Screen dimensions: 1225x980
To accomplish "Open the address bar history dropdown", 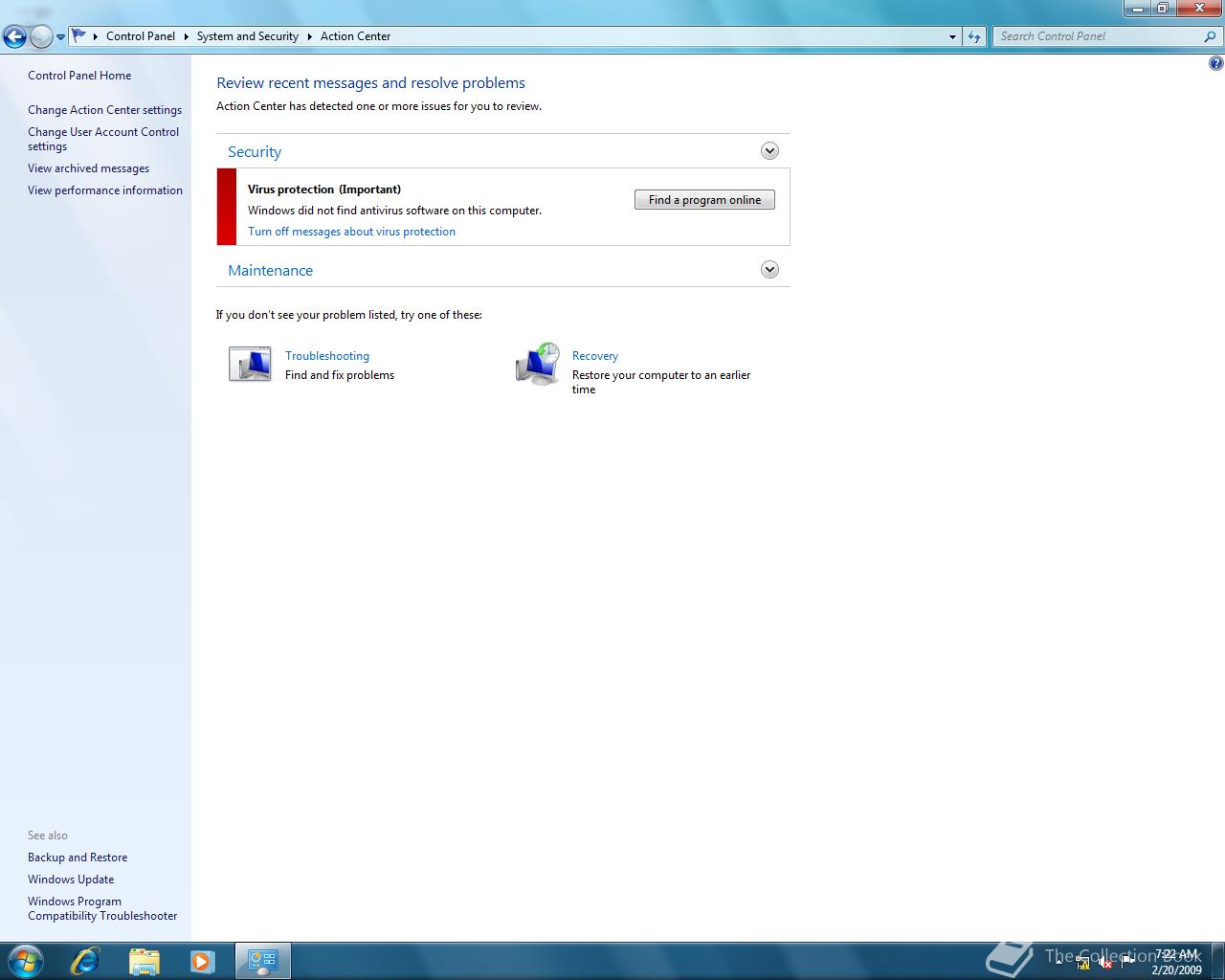I will [x=952, y=36].
